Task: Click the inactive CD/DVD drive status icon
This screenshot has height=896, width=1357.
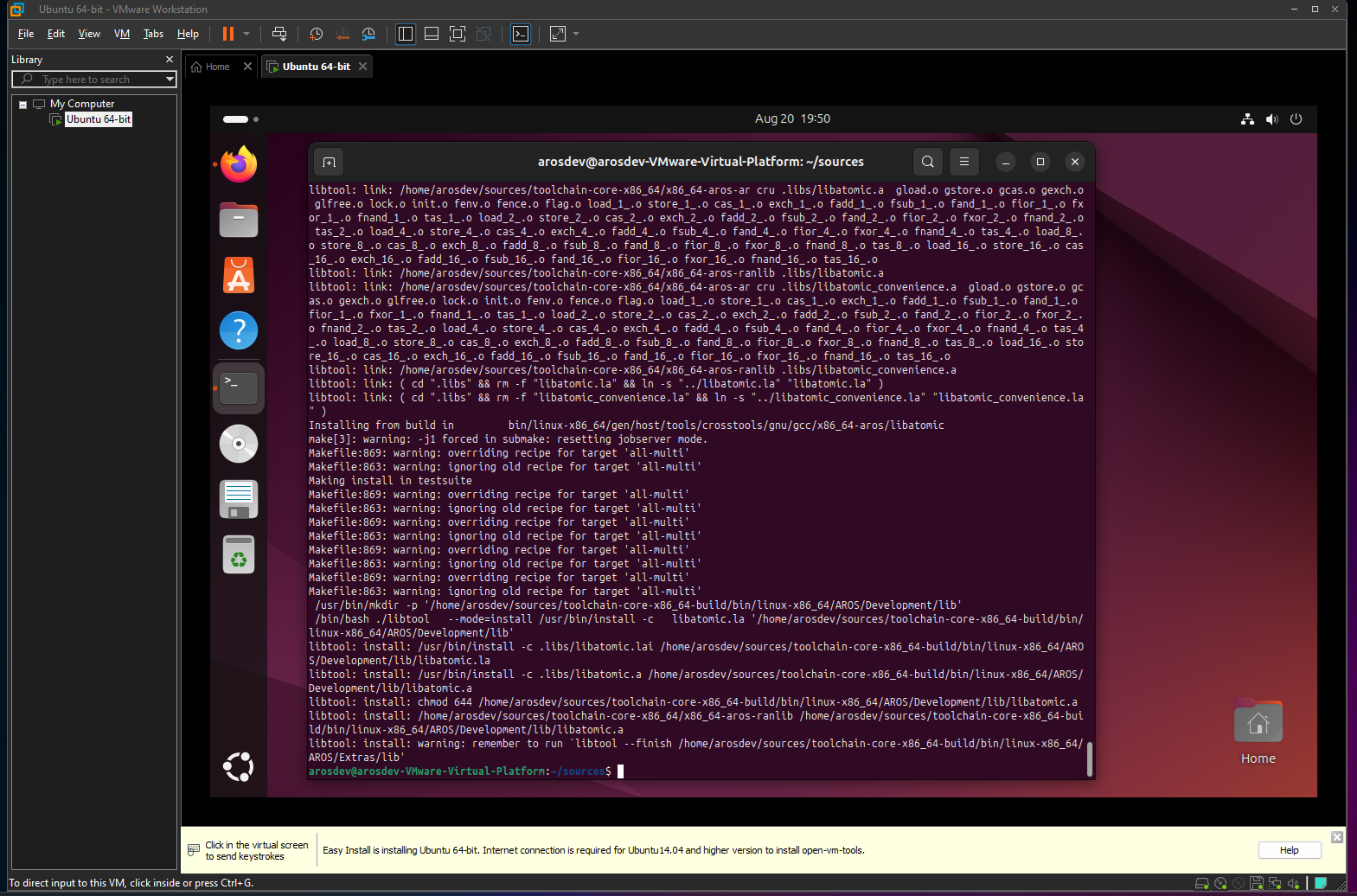Action: [x=1239, y=883]
